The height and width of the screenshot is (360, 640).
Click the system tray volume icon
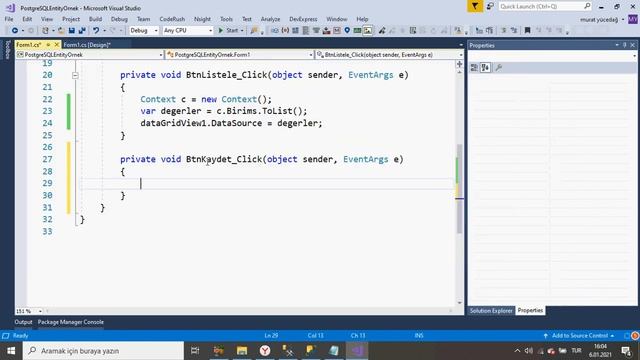click(x=529, y=351)
